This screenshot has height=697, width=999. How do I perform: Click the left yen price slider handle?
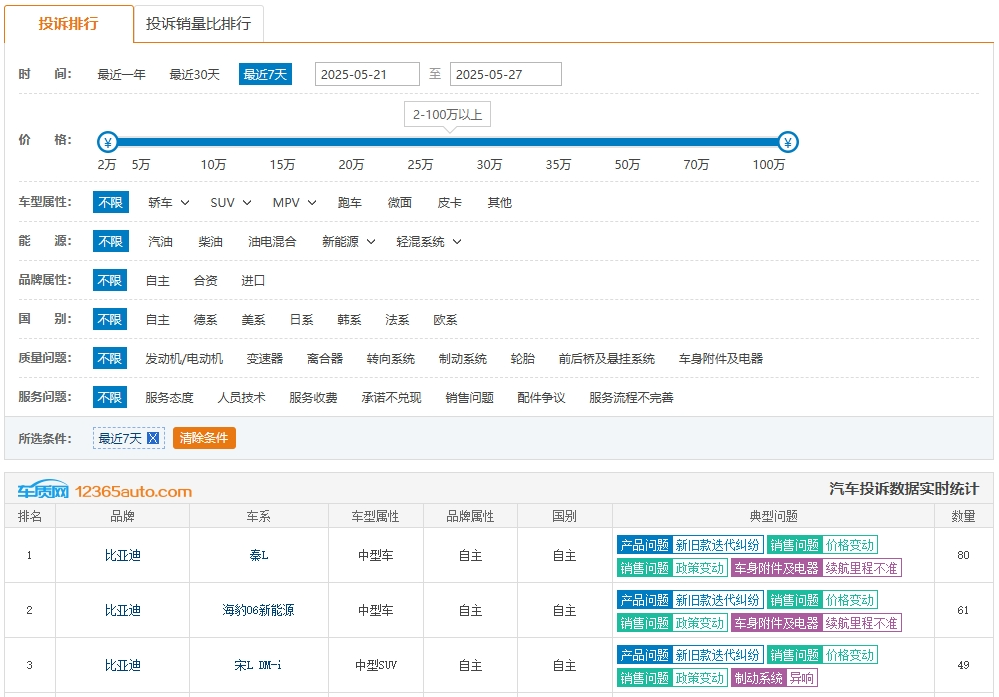pos(108,142)
